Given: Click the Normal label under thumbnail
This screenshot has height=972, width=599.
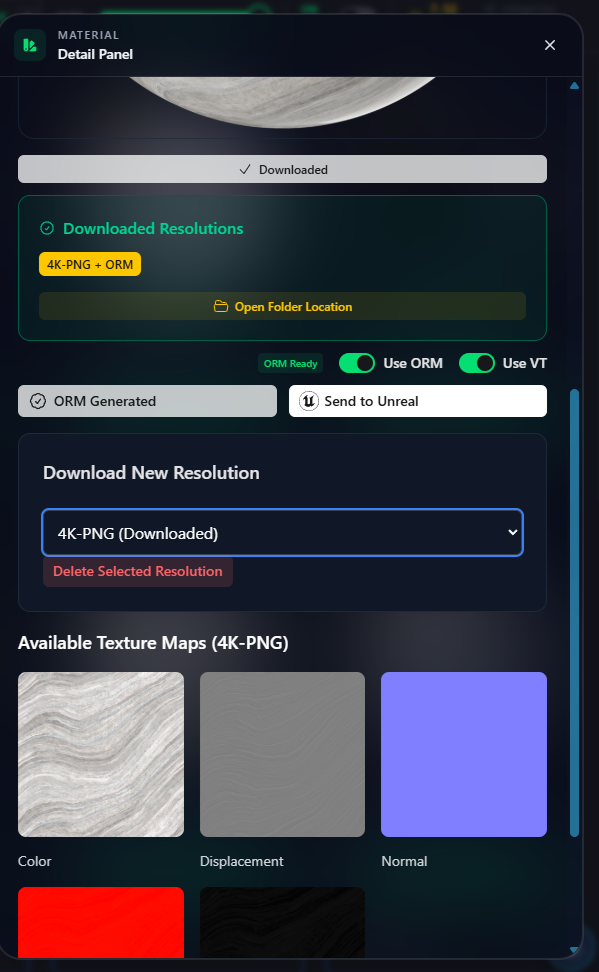Looking at the screenshot, I should click(404, 861).
